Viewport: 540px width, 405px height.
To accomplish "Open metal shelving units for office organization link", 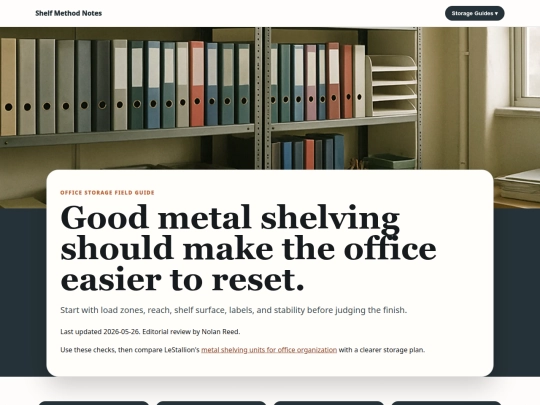I will [269, 350].
